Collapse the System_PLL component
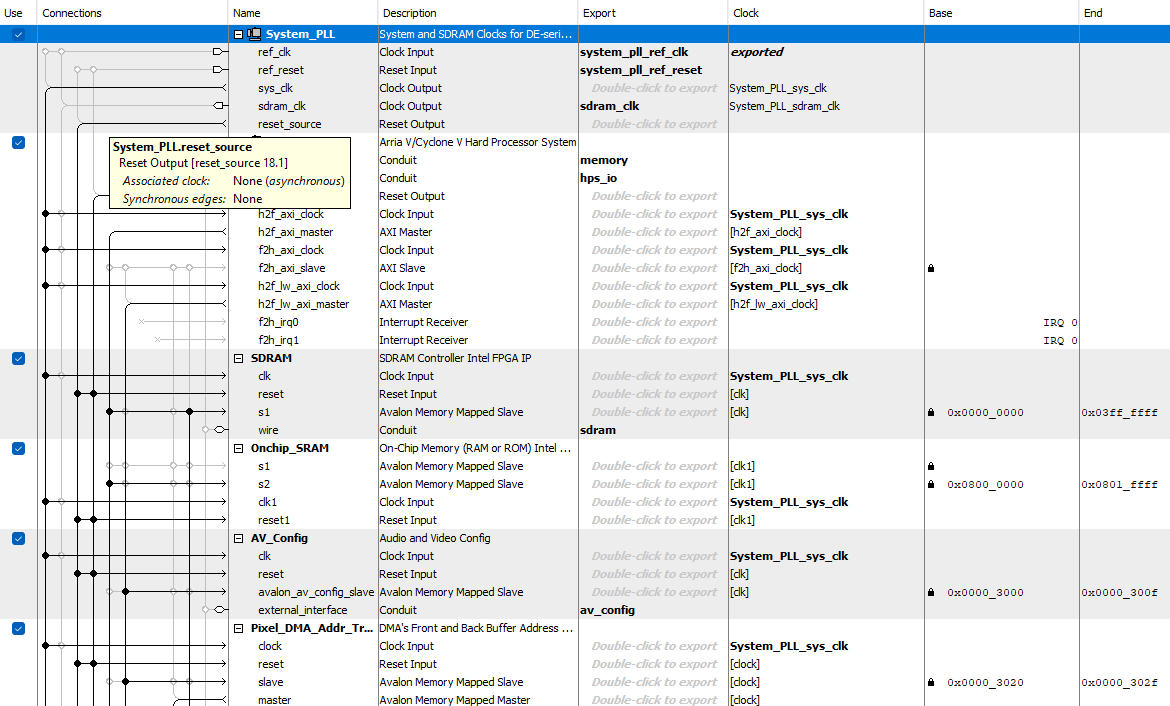Viewport: 1170px width, 706px height. tap(239, 34)
